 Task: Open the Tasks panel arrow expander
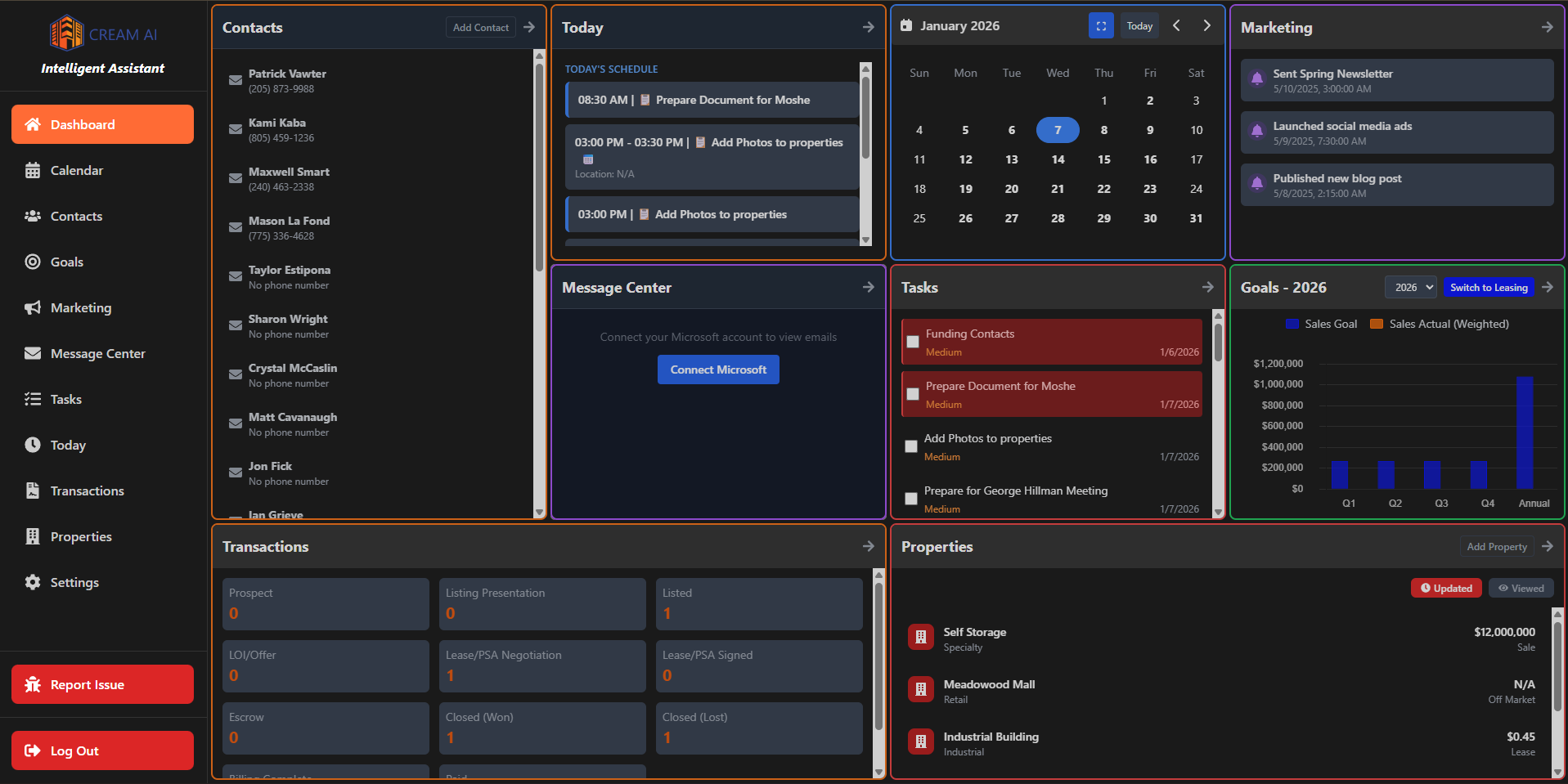point(1207,287)
